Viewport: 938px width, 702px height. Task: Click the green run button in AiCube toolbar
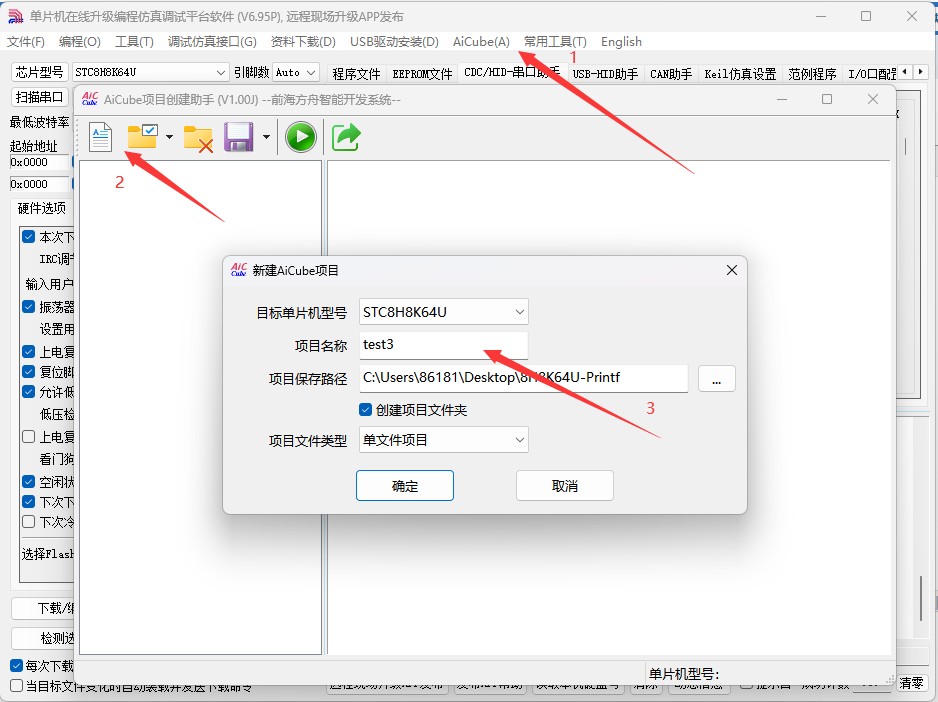click(x=300, y=137)
